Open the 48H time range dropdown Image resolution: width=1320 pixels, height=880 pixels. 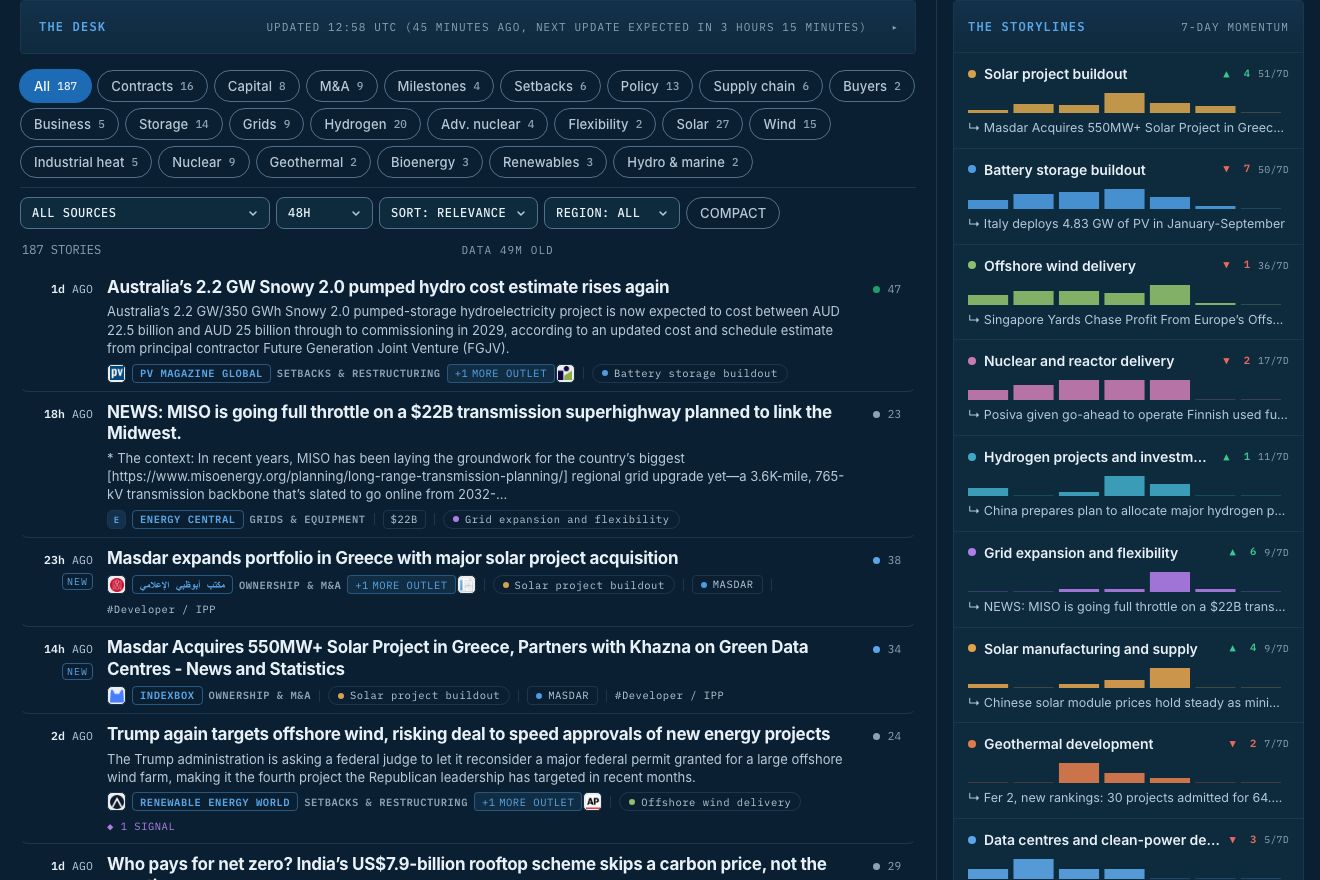tap(324, 213)
